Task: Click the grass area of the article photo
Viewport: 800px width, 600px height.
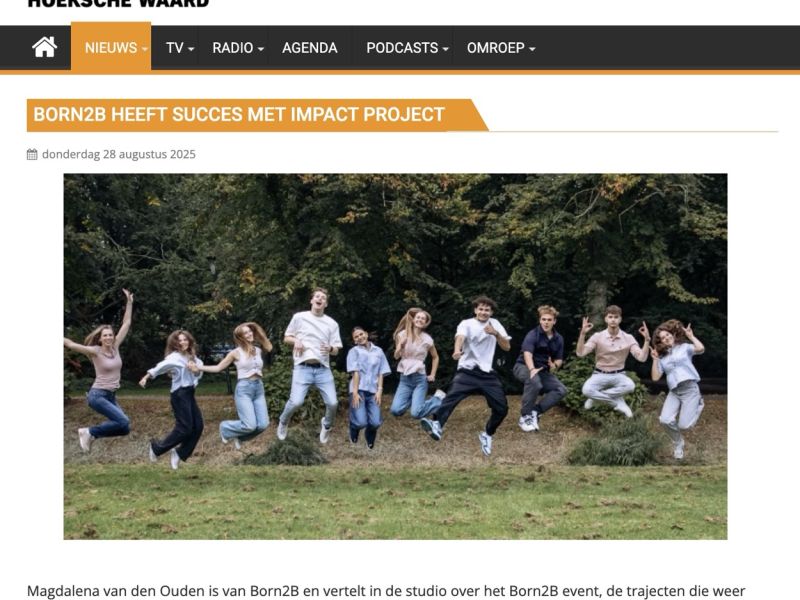Action: click(x=395, y=503)
